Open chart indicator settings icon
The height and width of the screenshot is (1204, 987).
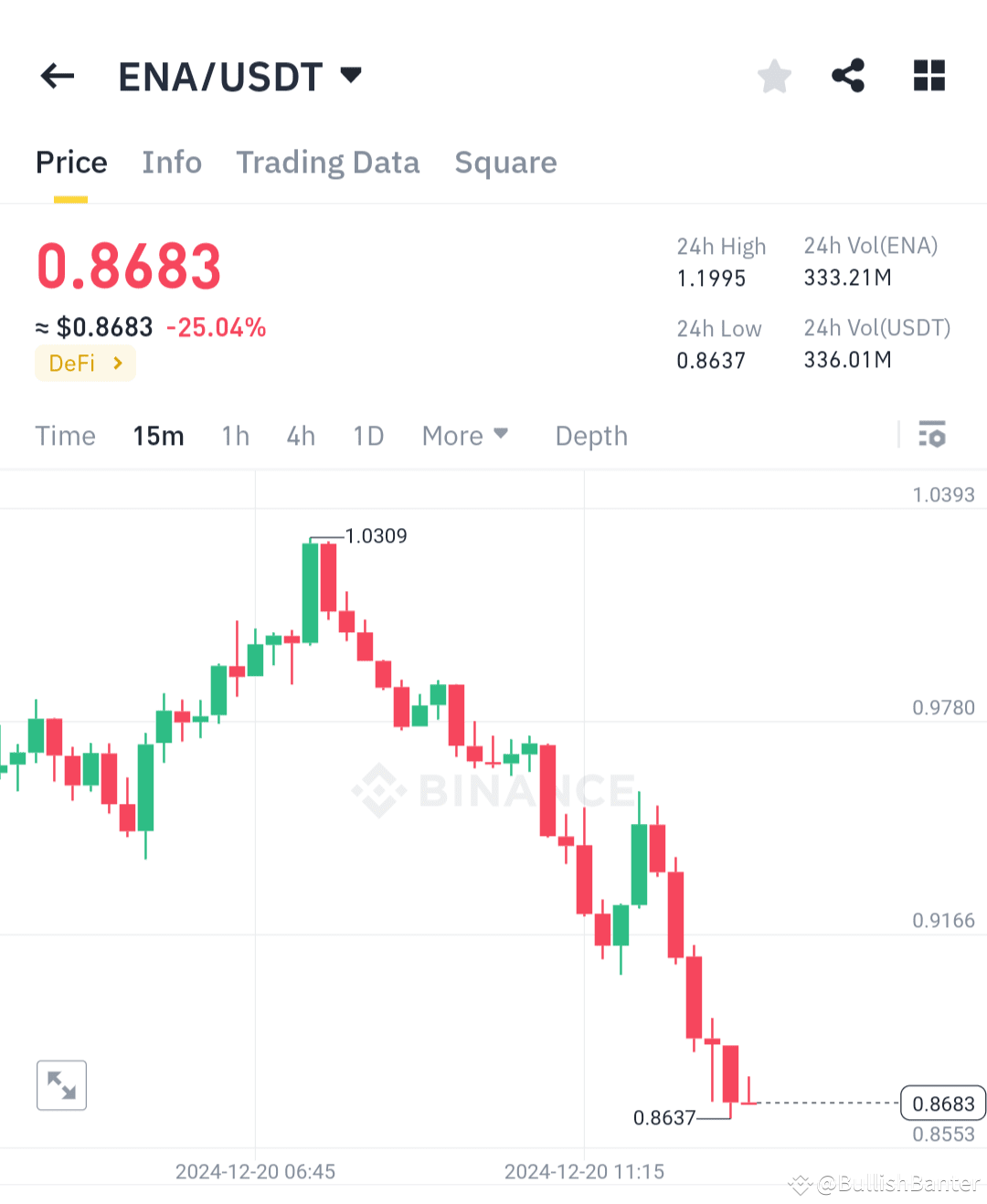click(932, 436)
